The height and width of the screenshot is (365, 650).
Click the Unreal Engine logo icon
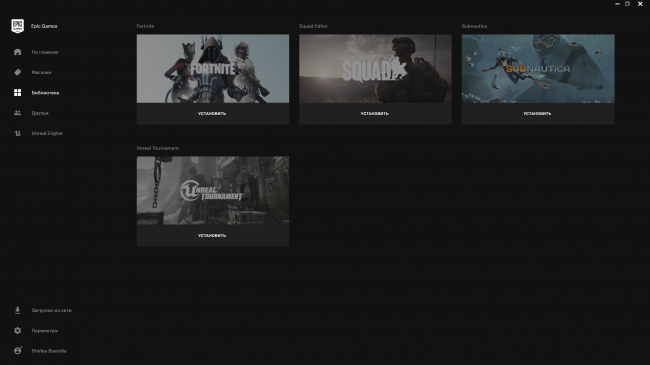(x=17, y=133)
